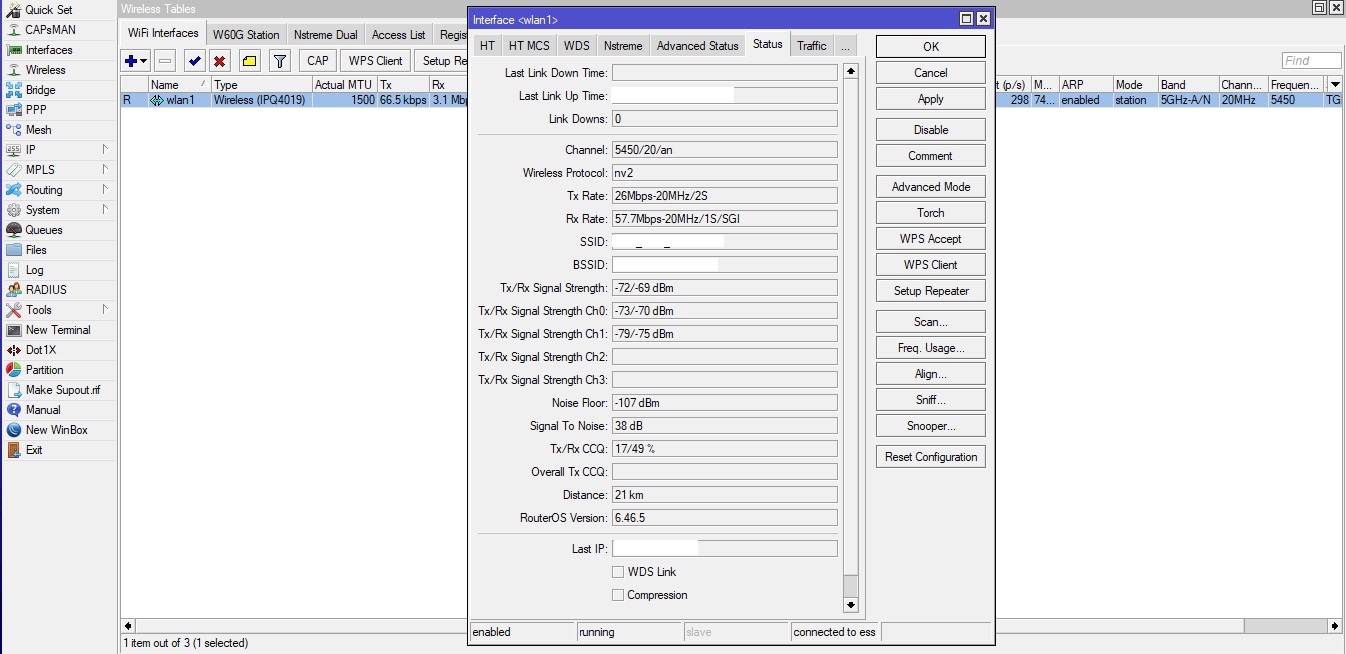The width and height of the screenshot is (1346, 654).
Task: Open the filter icon in Wireless Tables toolbar
Action: pos(279,61)
